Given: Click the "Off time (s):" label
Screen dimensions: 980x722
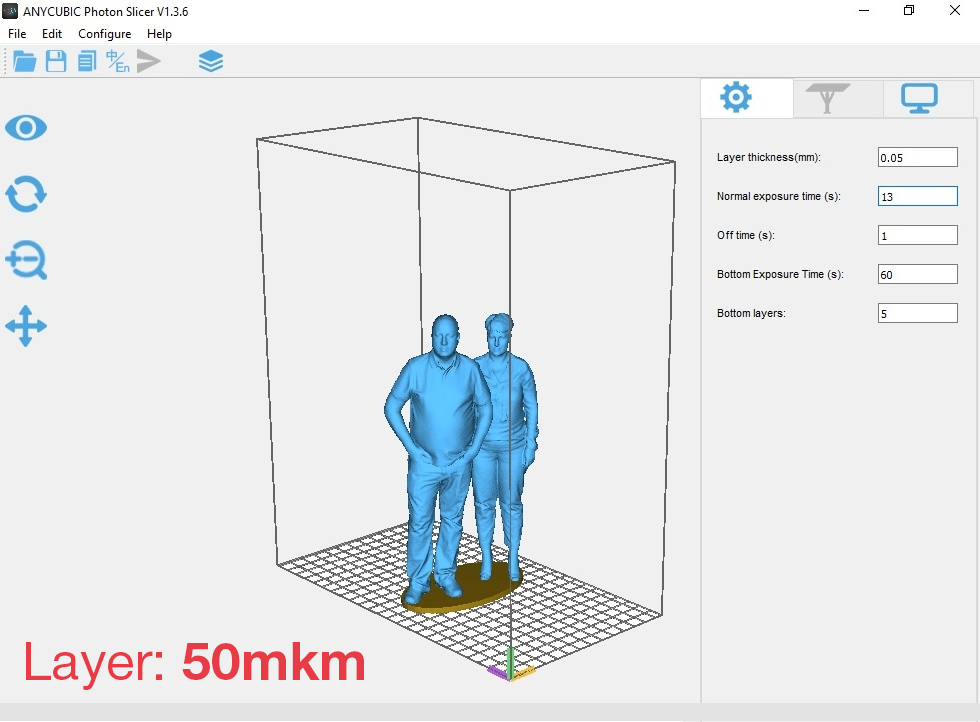Looking at the screenshot, I should pos(746,236).
